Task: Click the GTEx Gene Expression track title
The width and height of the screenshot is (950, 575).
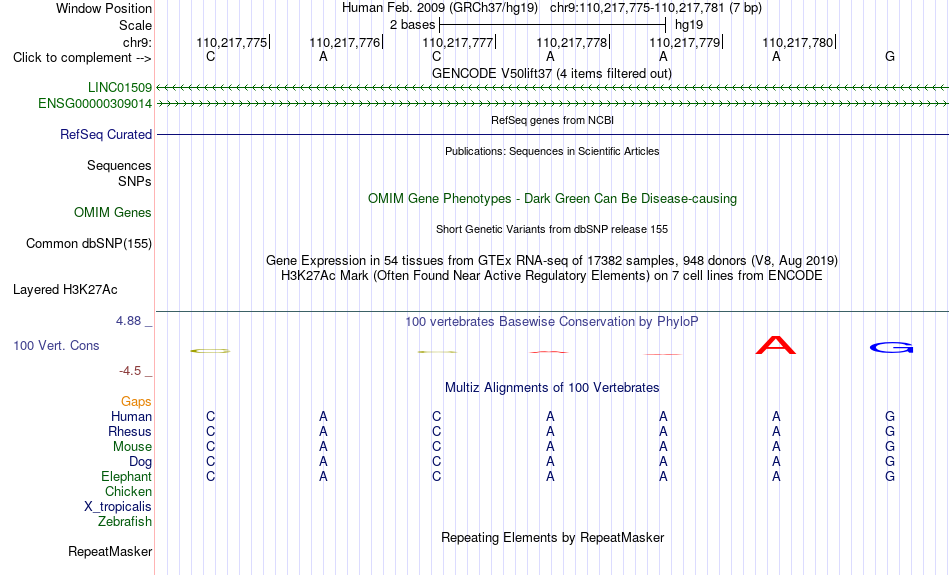Action: pyautogui.click(x=552, y=261)
